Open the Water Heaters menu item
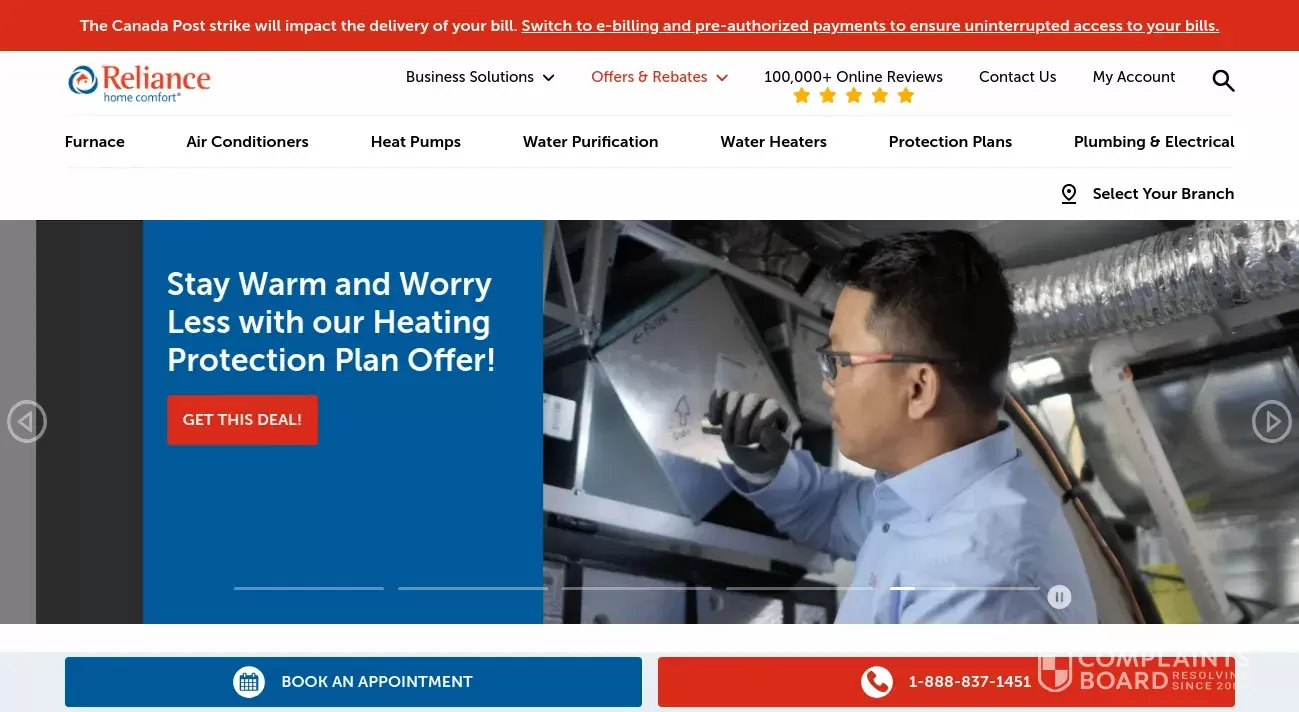Screen dimensions: 1299x712 click(773, 142)
